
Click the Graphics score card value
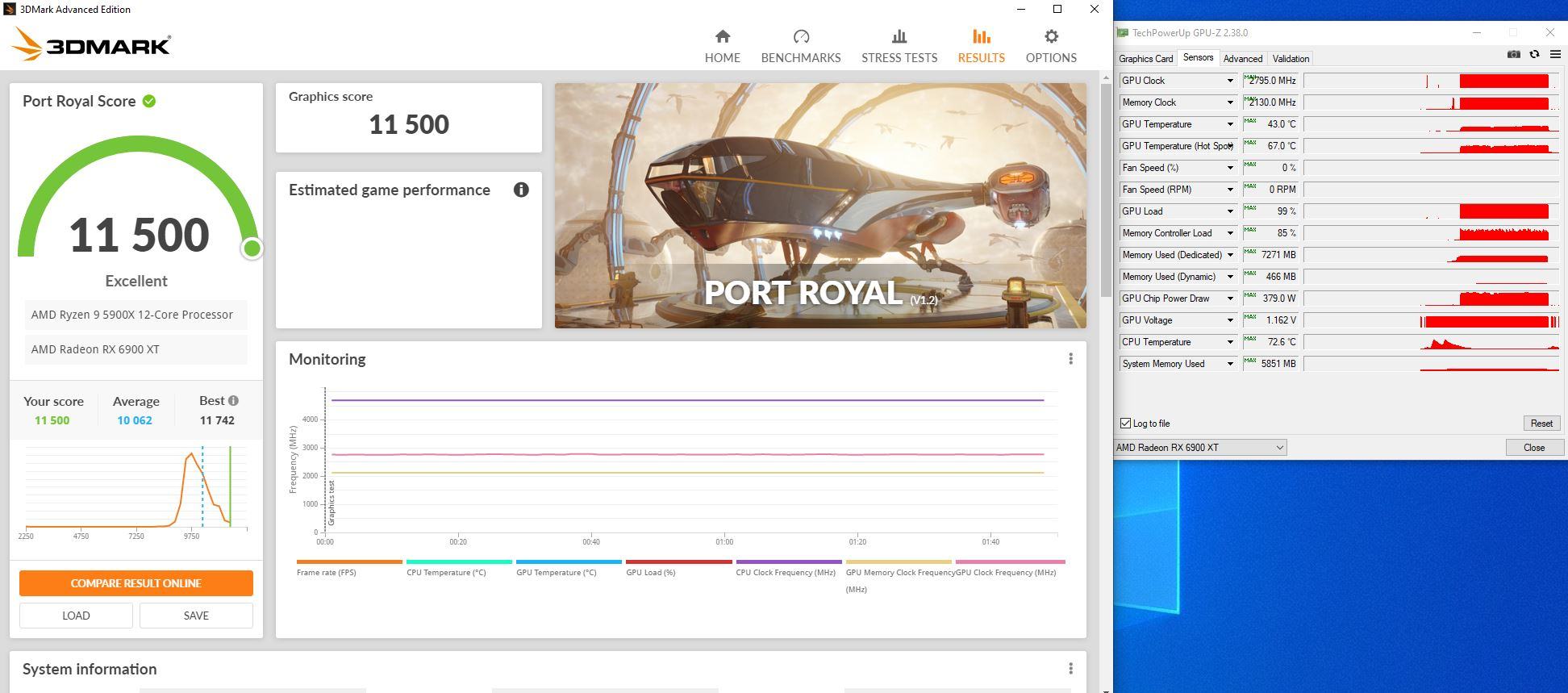coord(409,124)
